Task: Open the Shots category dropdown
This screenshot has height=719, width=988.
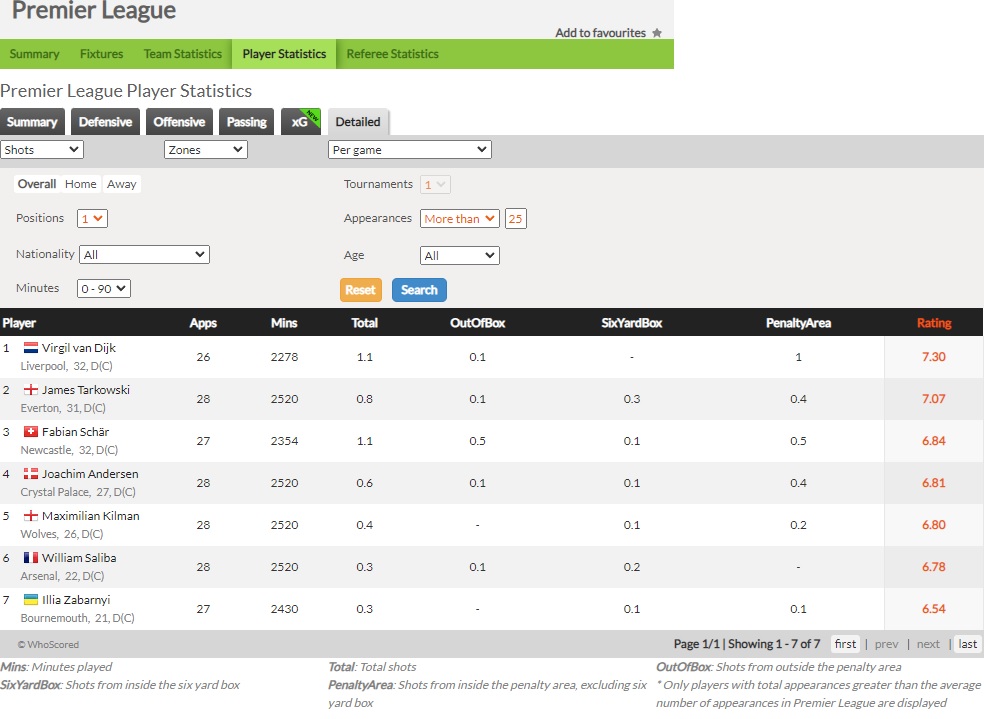Action: click(42, 149)
